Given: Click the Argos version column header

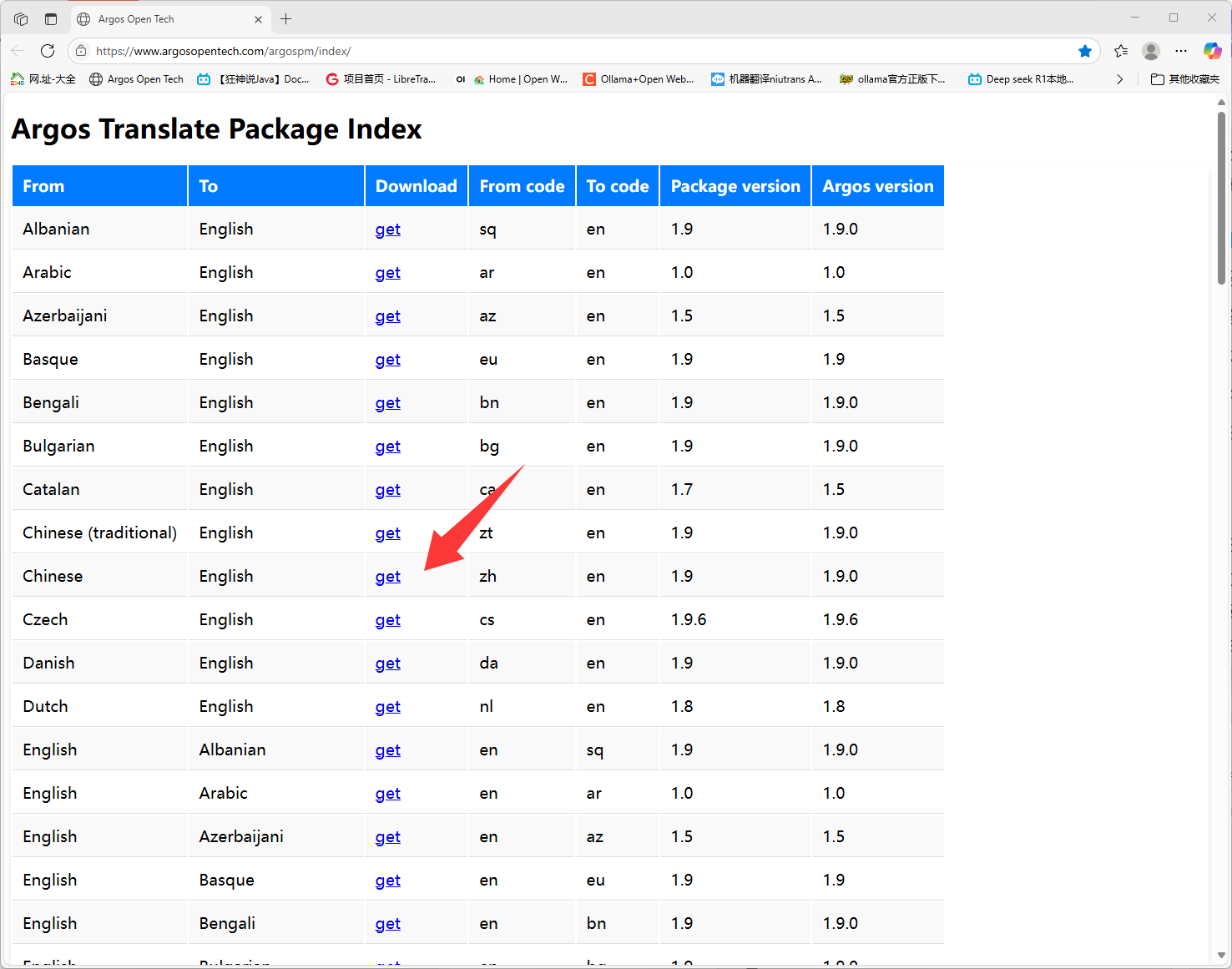Looking at the screenshot, I should pyautogui.click(x=878, y=186).
